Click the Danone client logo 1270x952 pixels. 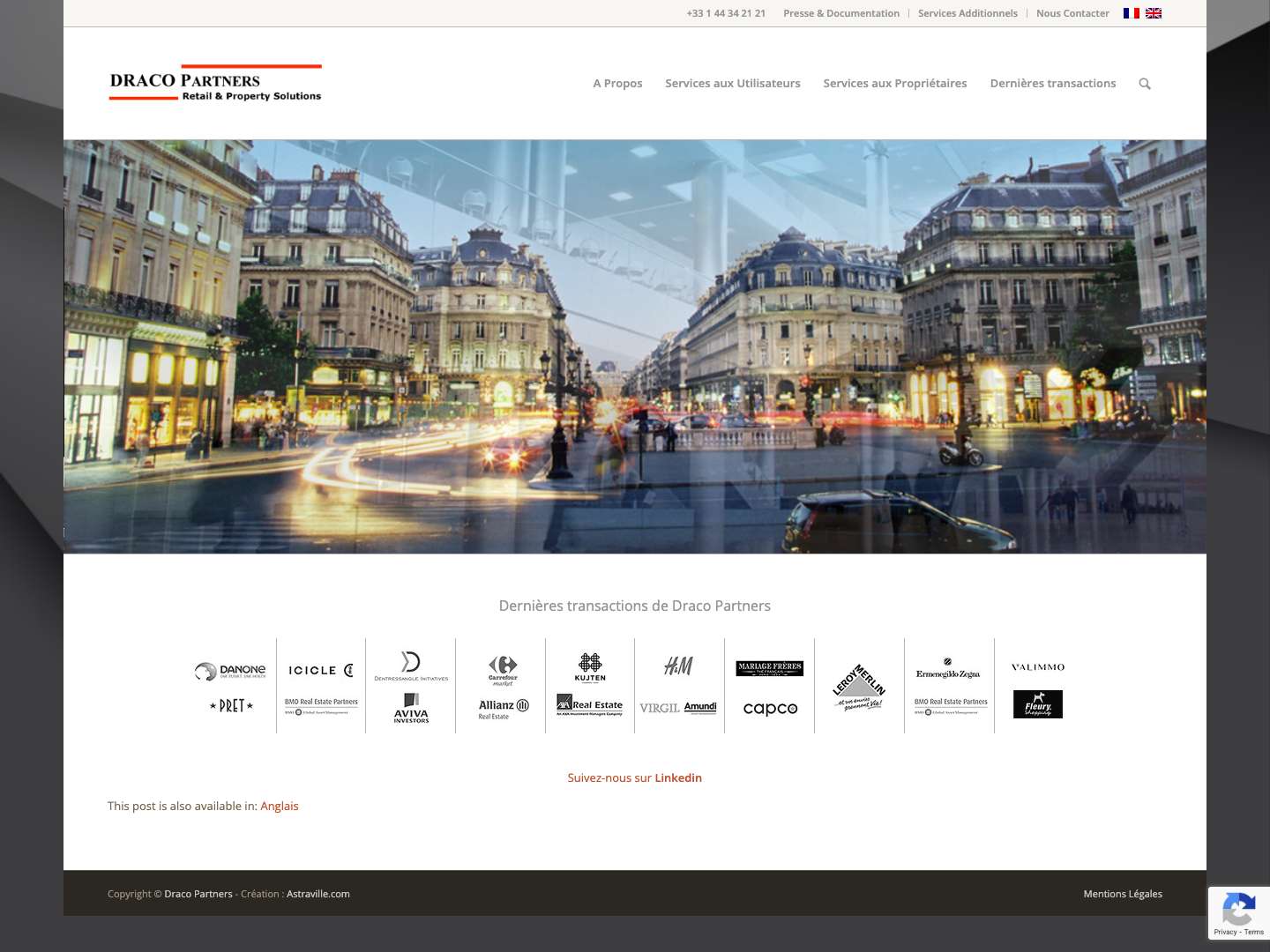(230, 671)
